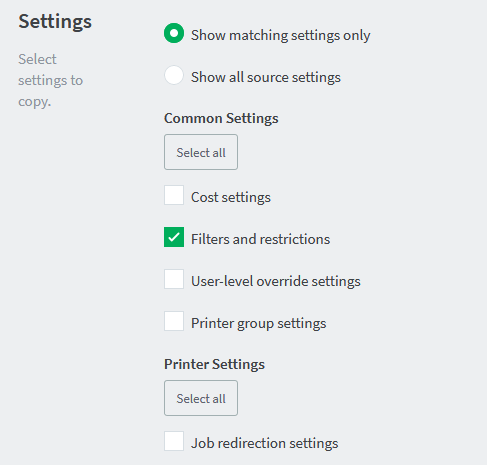Click the Select settings to copy description
Viewport: 487px width, 465px height.
pos(51,80)
